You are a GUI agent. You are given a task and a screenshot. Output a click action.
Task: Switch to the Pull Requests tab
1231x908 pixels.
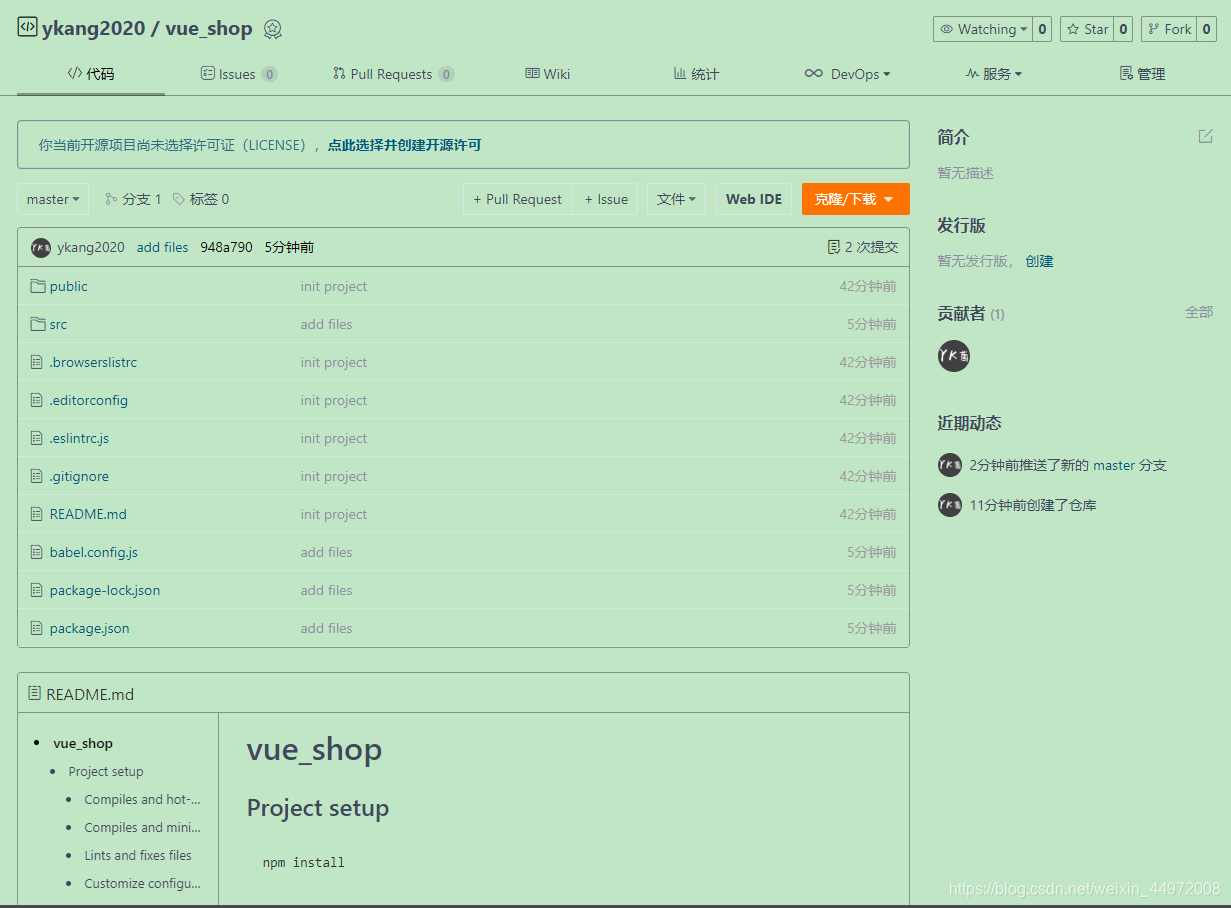[x=393, y=74]
